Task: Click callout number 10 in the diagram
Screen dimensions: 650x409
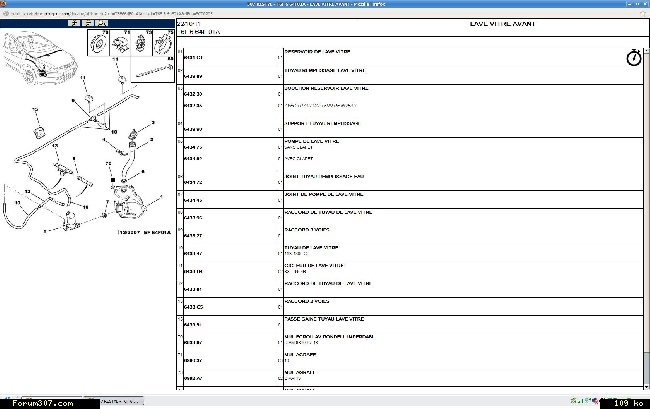Action: point(113,131)
